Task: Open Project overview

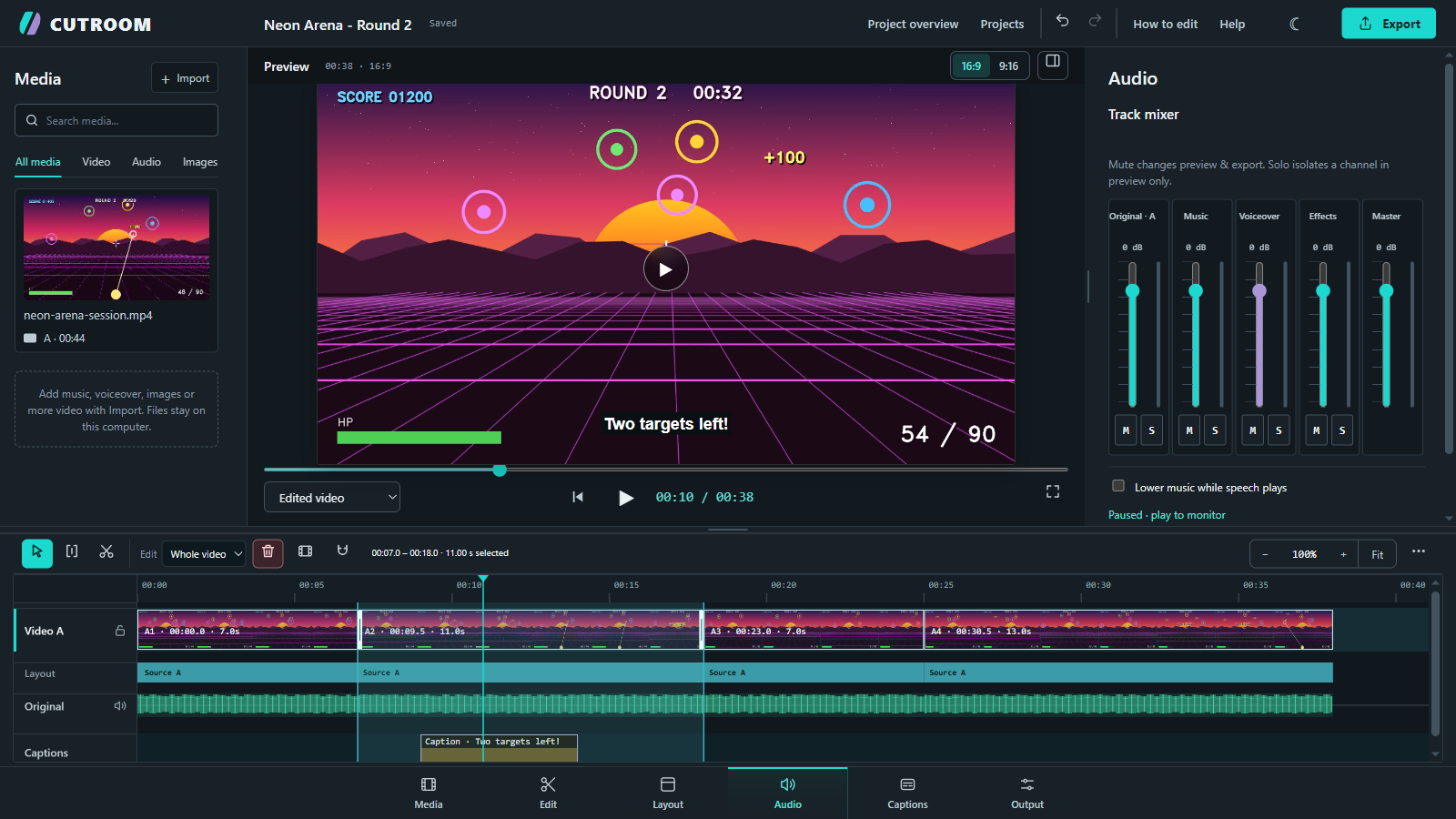Action: point(913,25)
